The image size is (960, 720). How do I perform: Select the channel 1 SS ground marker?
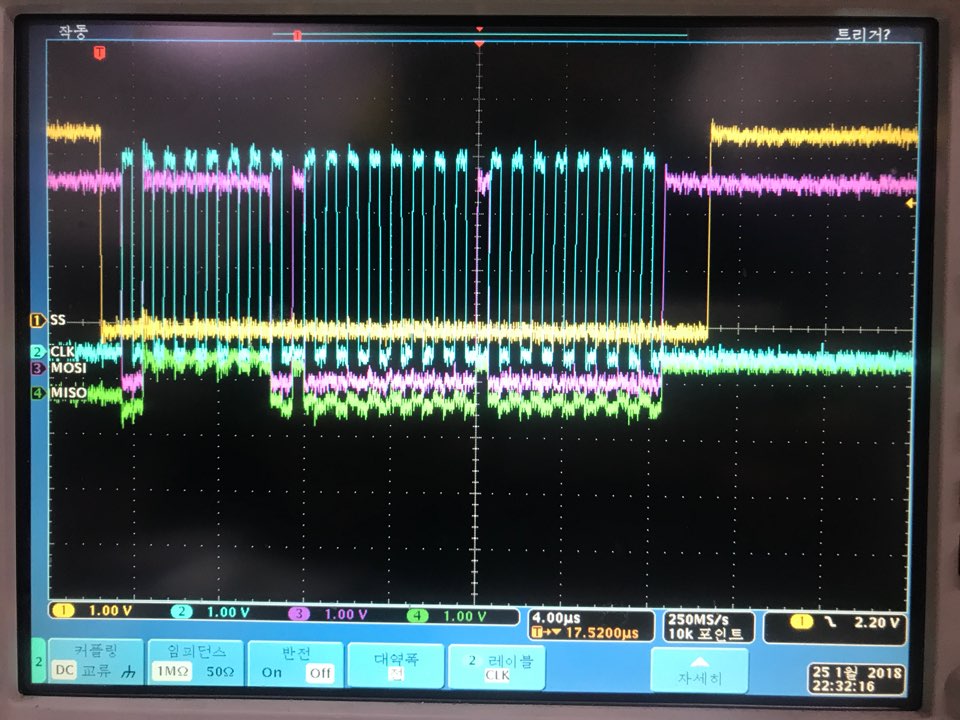(x=38, y=320)
